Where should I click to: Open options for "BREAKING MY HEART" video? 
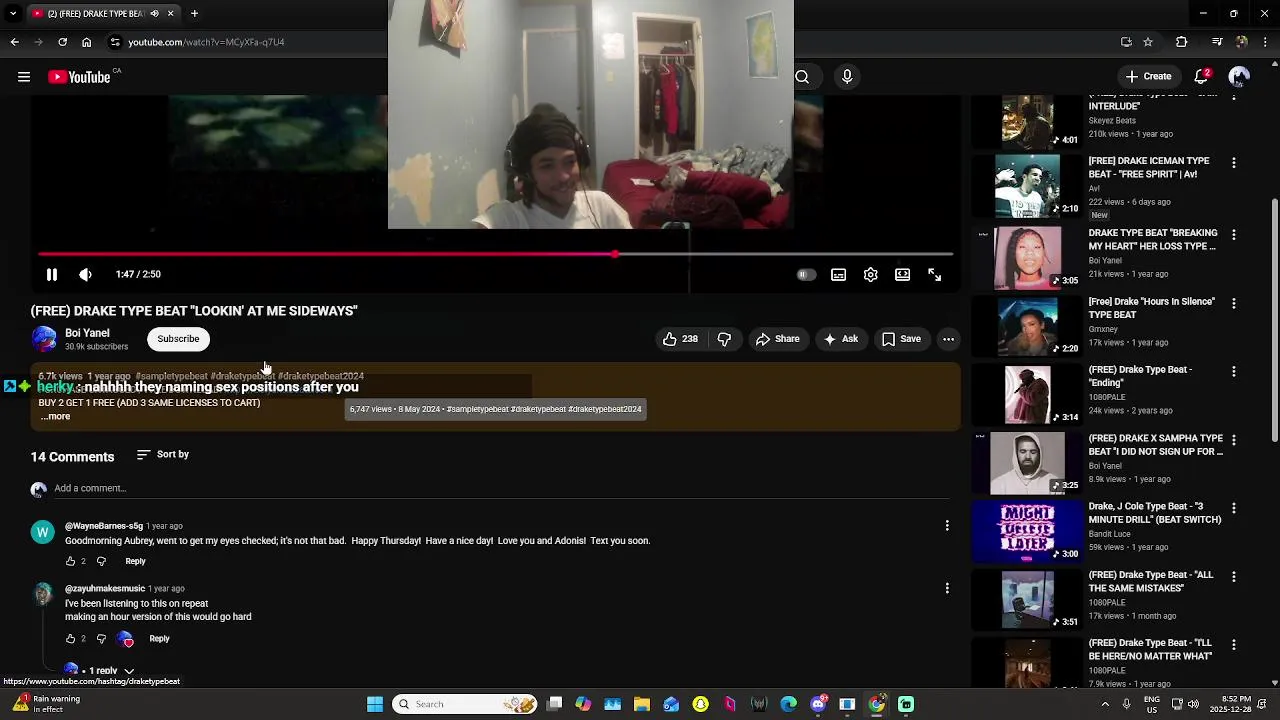[1233, 234]
